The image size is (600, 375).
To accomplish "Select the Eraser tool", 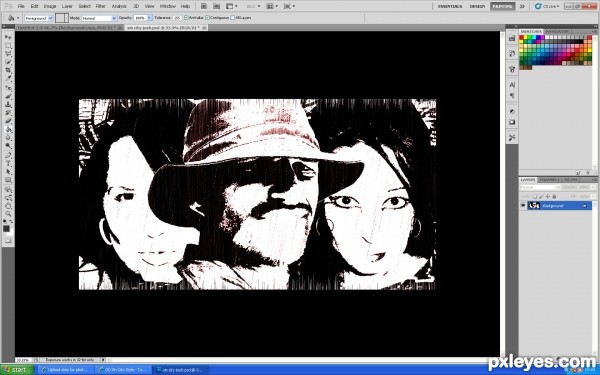I will tap(8, 121).
